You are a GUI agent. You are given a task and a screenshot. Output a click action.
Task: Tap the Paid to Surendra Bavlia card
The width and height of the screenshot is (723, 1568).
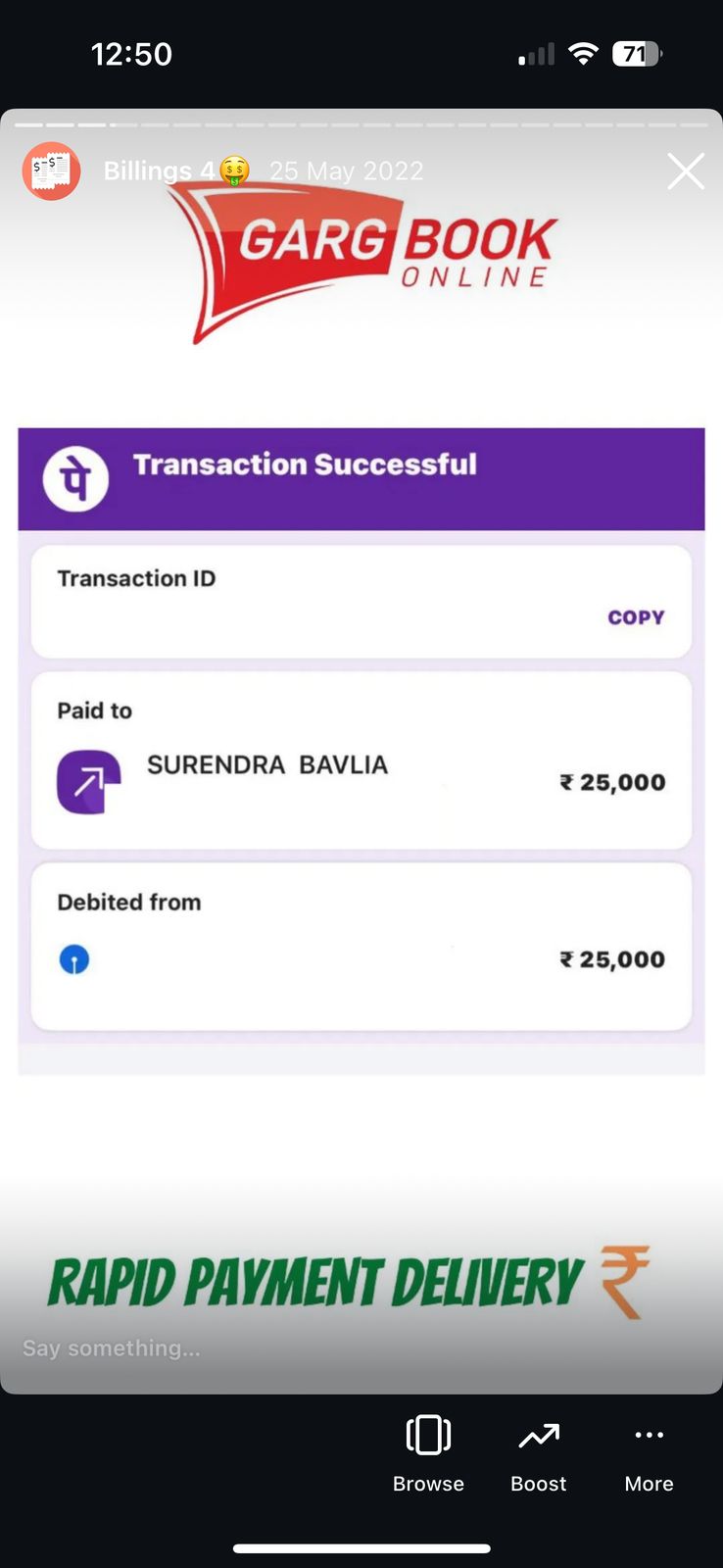(x=361, y=760)
